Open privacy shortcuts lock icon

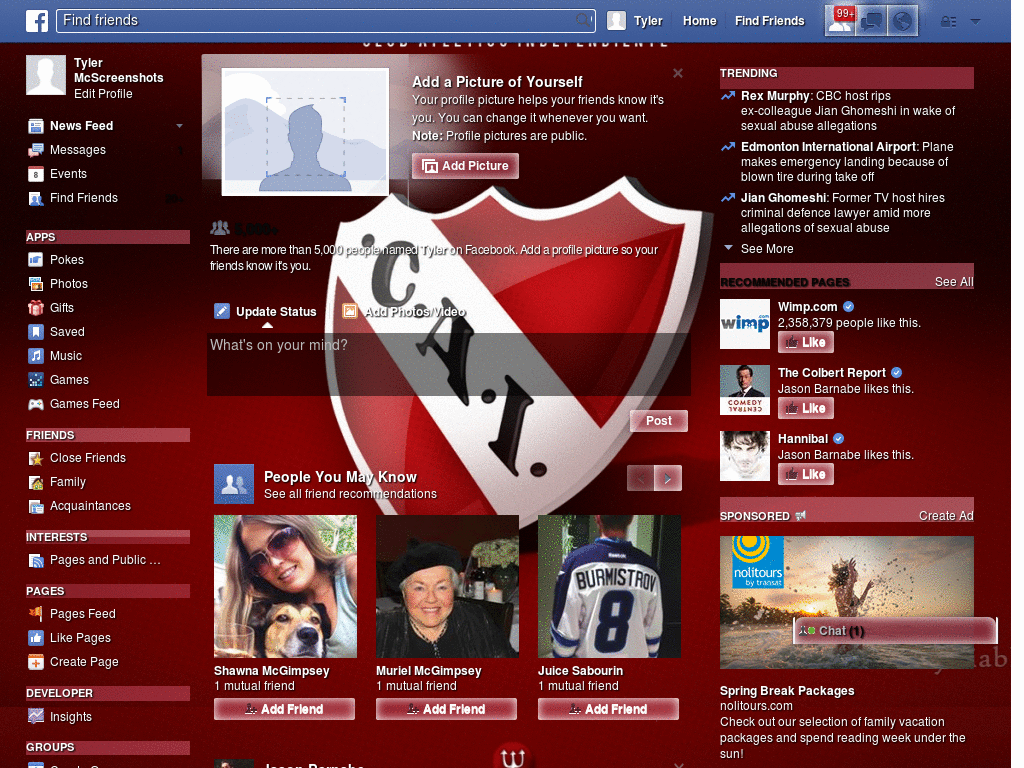tap(948, 22)
